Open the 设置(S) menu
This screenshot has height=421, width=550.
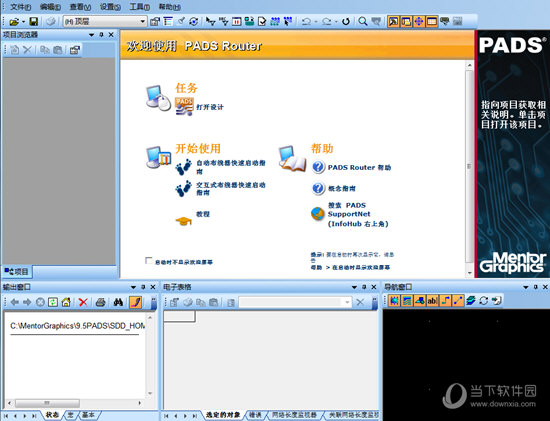pos(110,7)
